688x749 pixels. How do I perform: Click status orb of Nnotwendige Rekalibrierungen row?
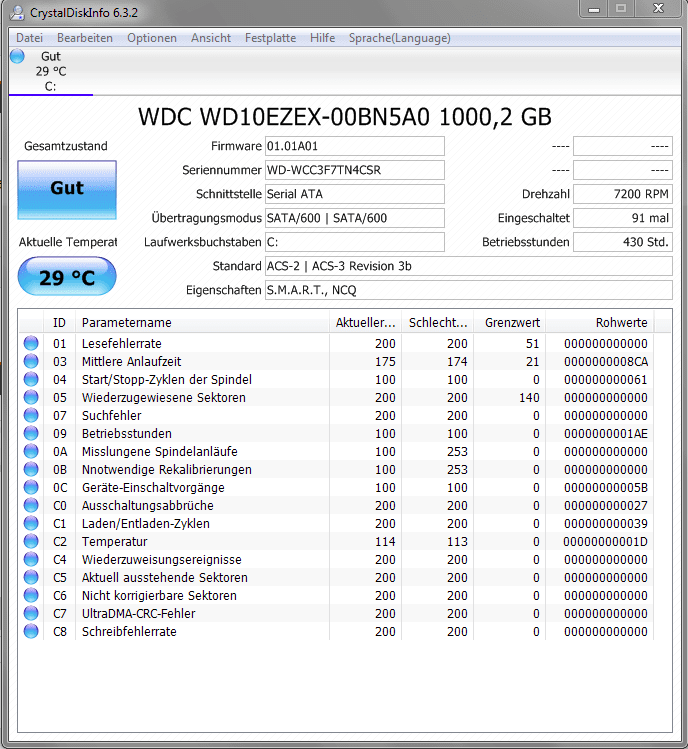[31, 469]
